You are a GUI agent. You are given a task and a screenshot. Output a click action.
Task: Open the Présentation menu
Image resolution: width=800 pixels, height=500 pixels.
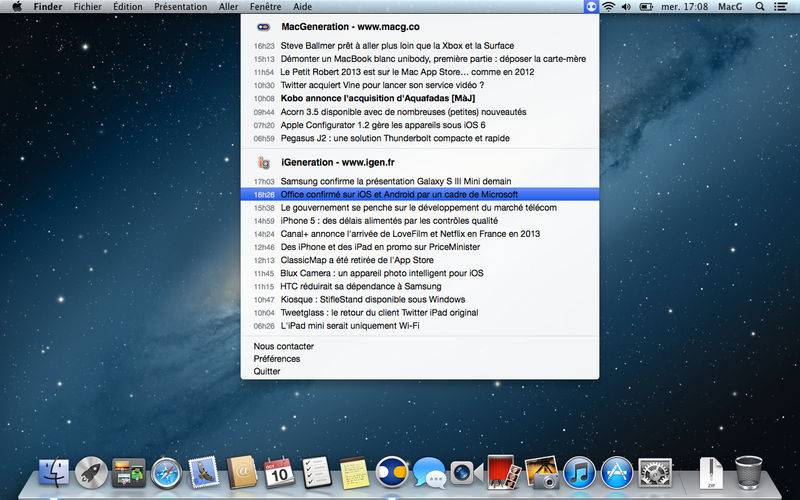[x=181, y=7]
